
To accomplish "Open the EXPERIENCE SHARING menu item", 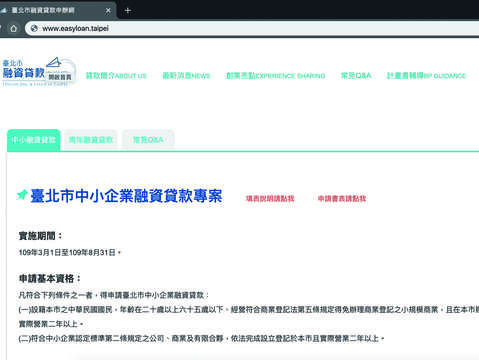I will [275, 76].
